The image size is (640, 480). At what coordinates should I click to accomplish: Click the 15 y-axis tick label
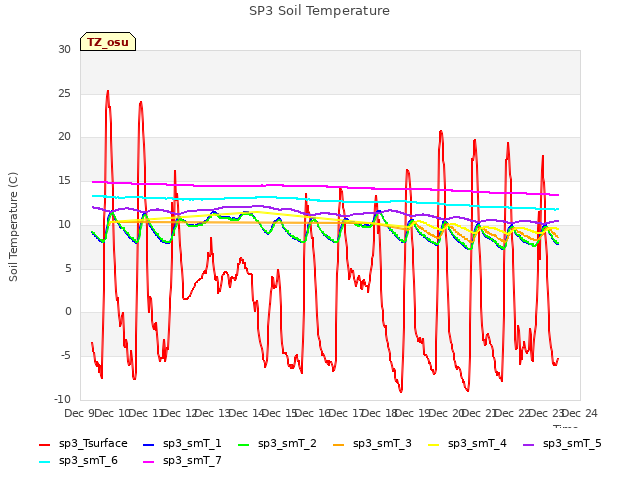tap(64, 180)
